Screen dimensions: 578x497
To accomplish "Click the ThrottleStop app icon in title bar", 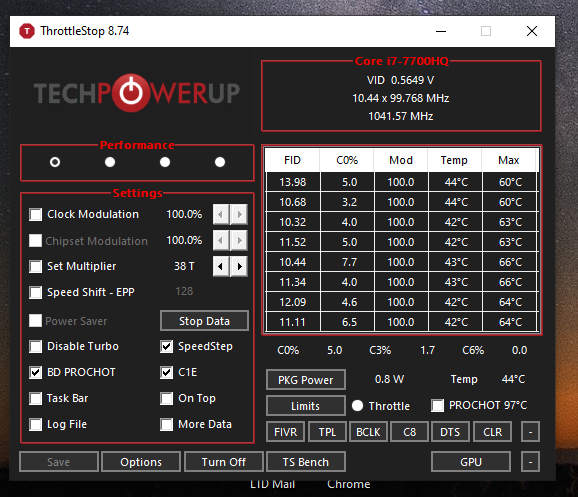I will pos(27,31).
